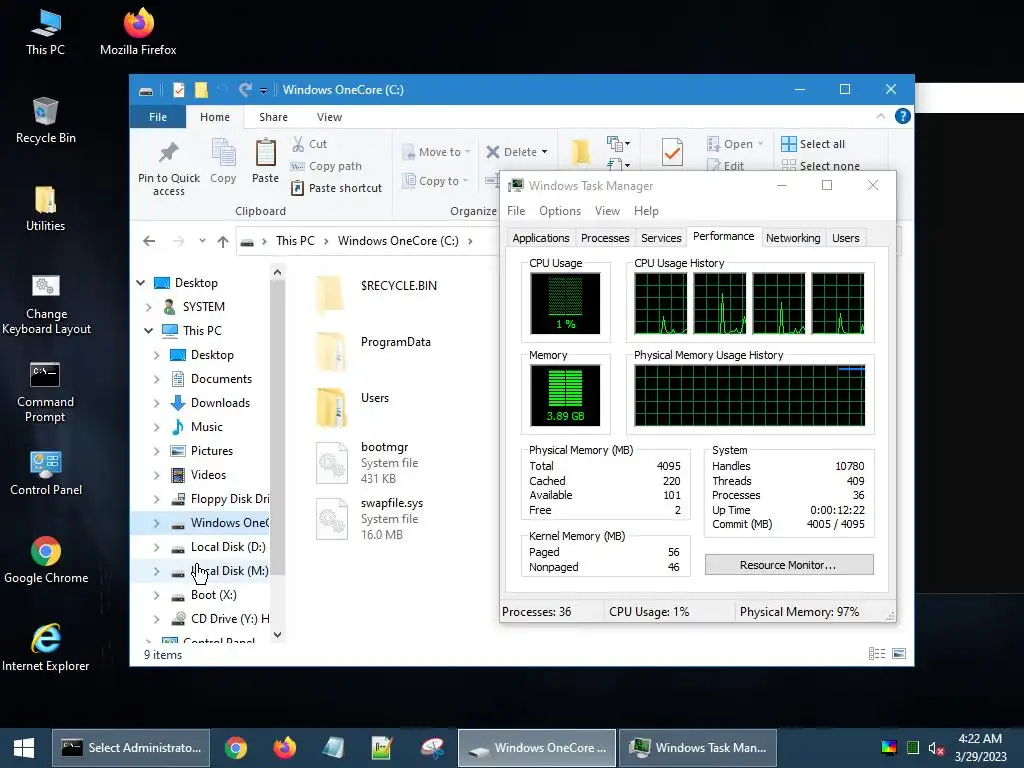1024x768 pixels.
Task: Open Customize Quick Access Toolbar dropdown
Action: click(263, 90)
